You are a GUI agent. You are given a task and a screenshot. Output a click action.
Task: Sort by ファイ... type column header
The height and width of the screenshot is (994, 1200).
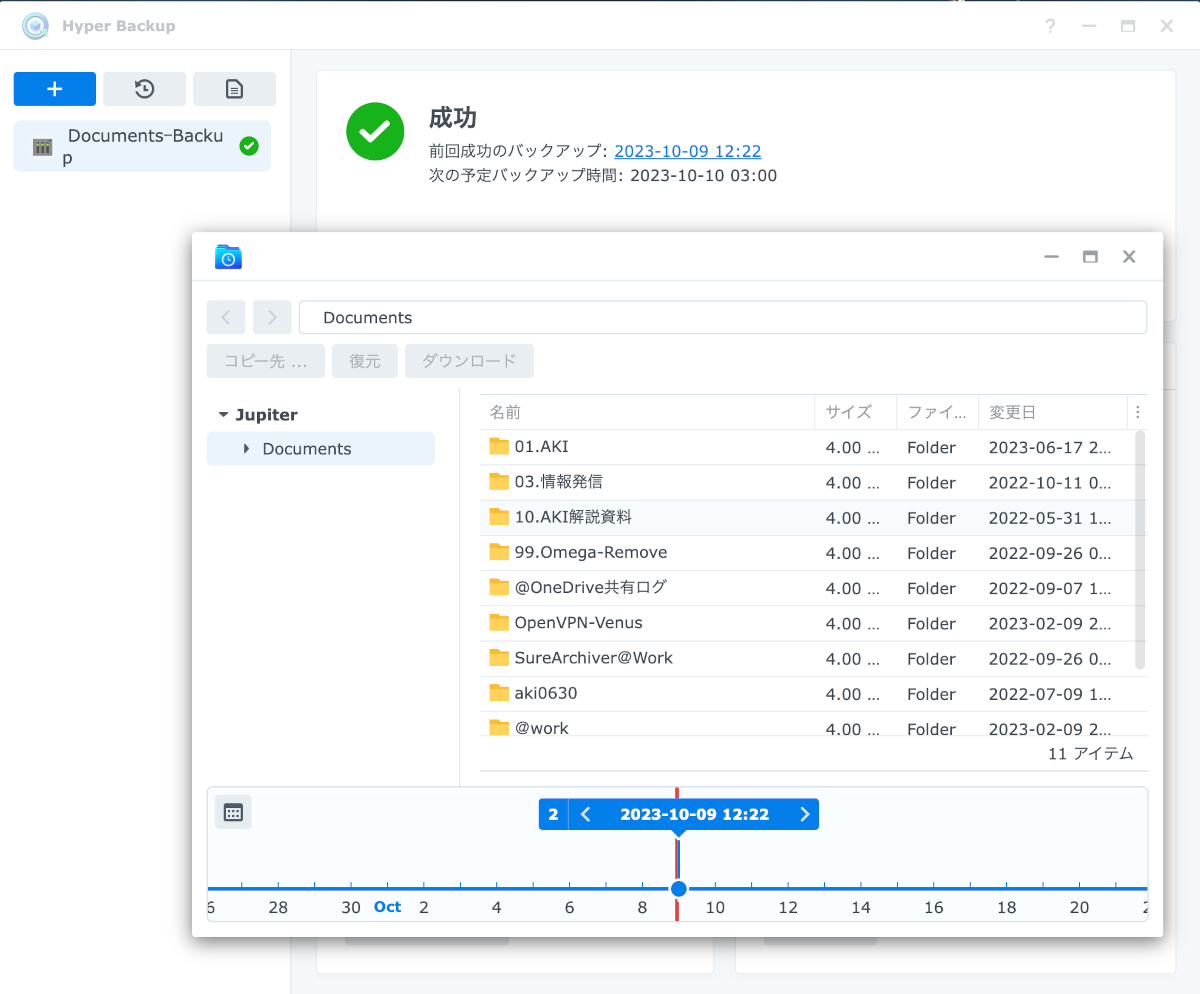click(937, 412)
